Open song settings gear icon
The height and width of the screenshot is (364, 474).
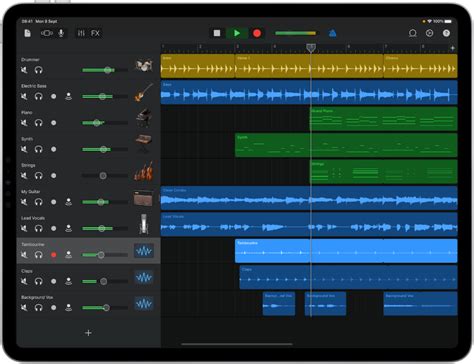(x=429, y=33)
